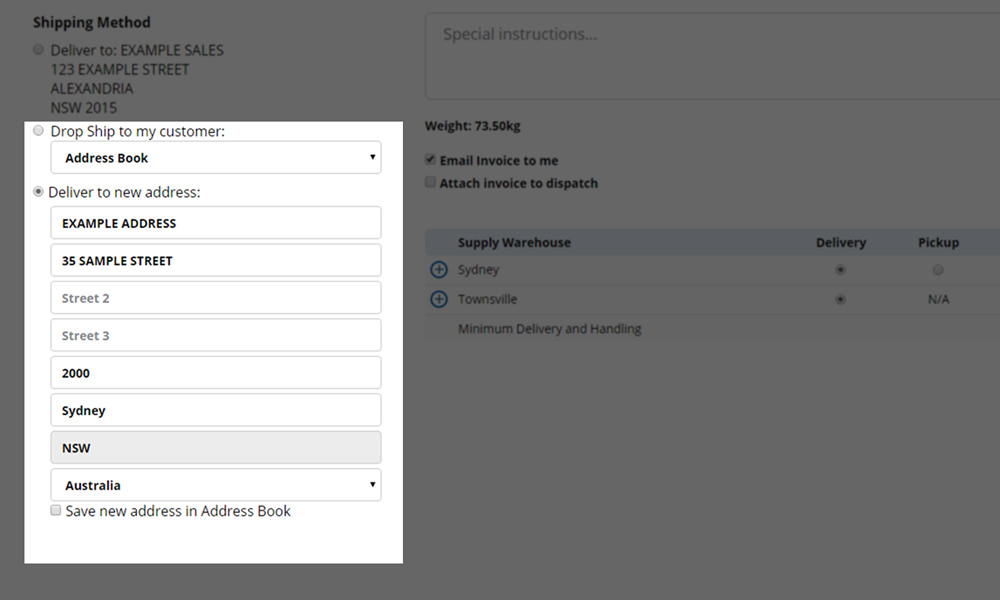Click the EXAMPLE ADDRESS name field

coord(216,223)
